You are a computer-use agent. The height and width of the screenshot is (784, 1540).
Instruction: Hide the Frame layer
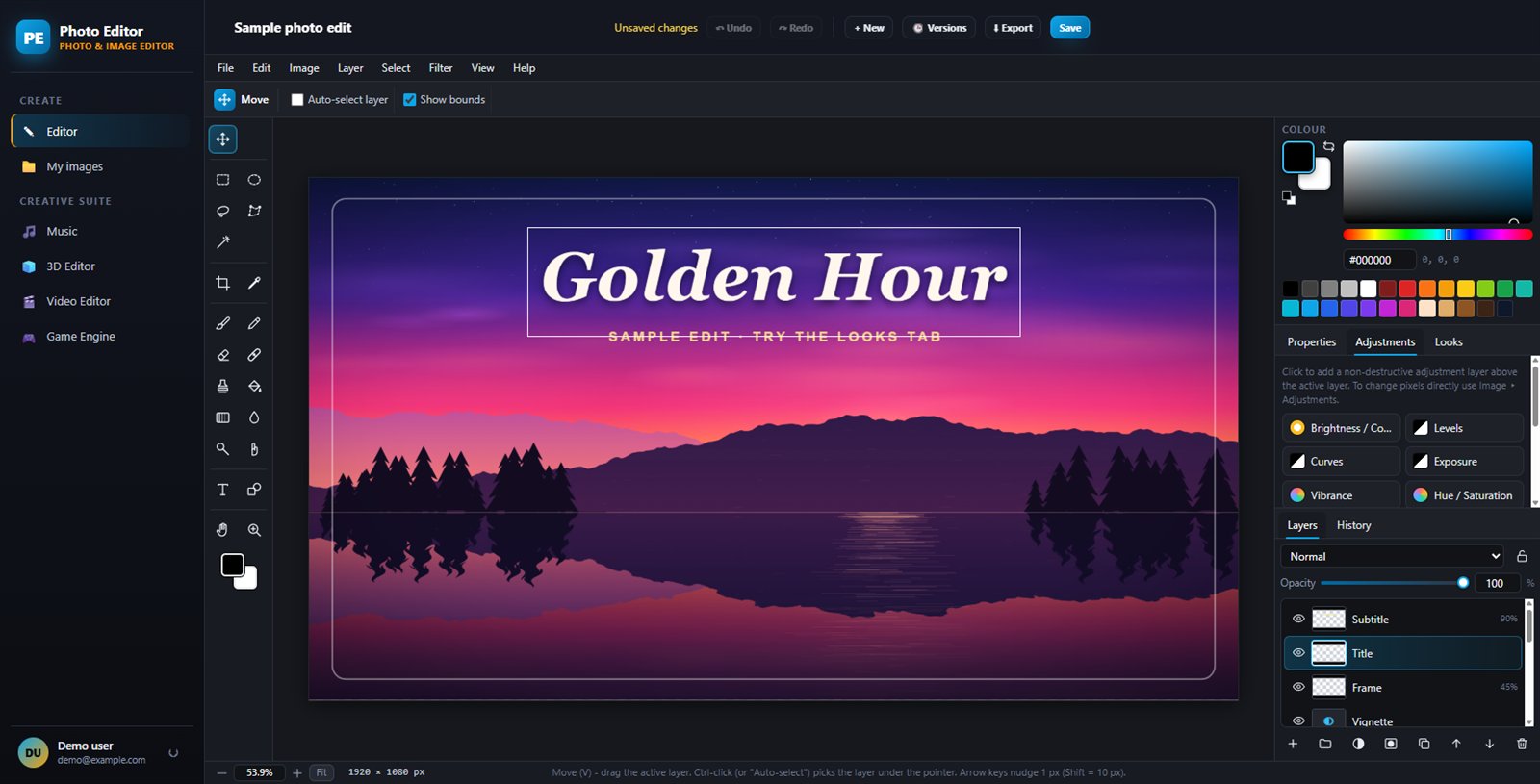tap(1298, 687)
